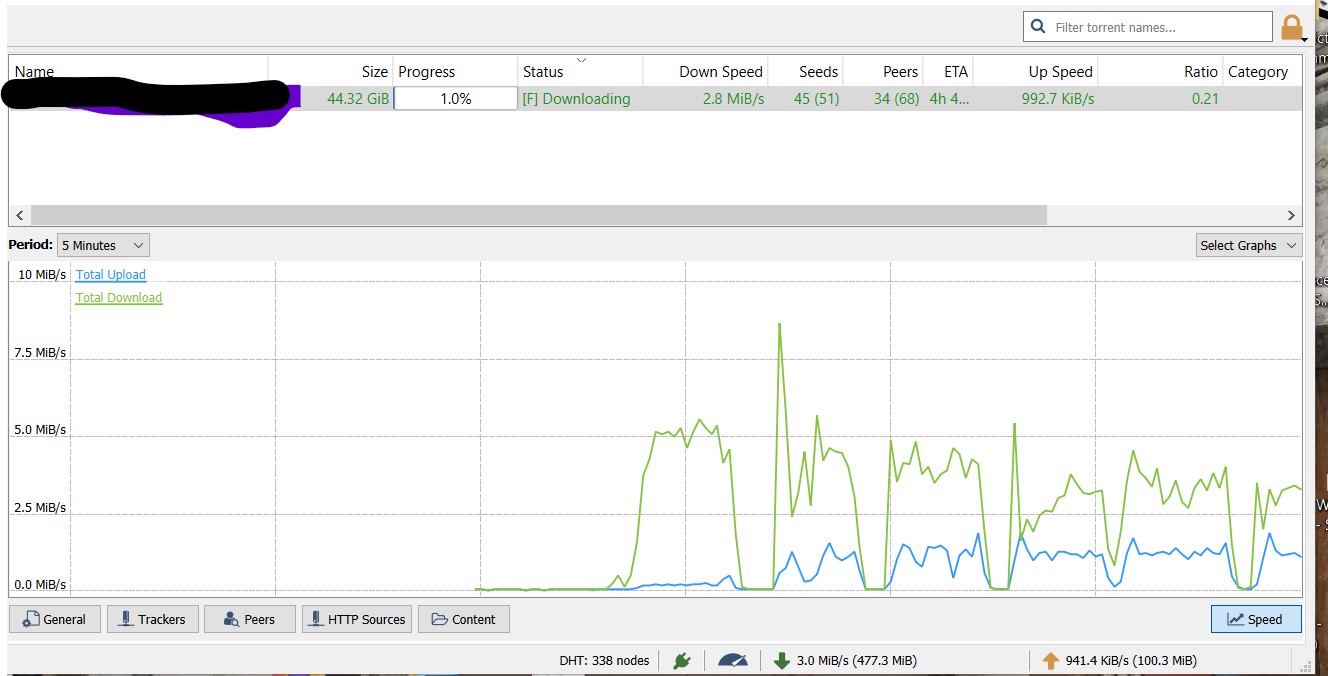Click the 2.5 MiB/s axis label
The width and height of the screenshot is (1328, 676).
click(x=40, y=507)
